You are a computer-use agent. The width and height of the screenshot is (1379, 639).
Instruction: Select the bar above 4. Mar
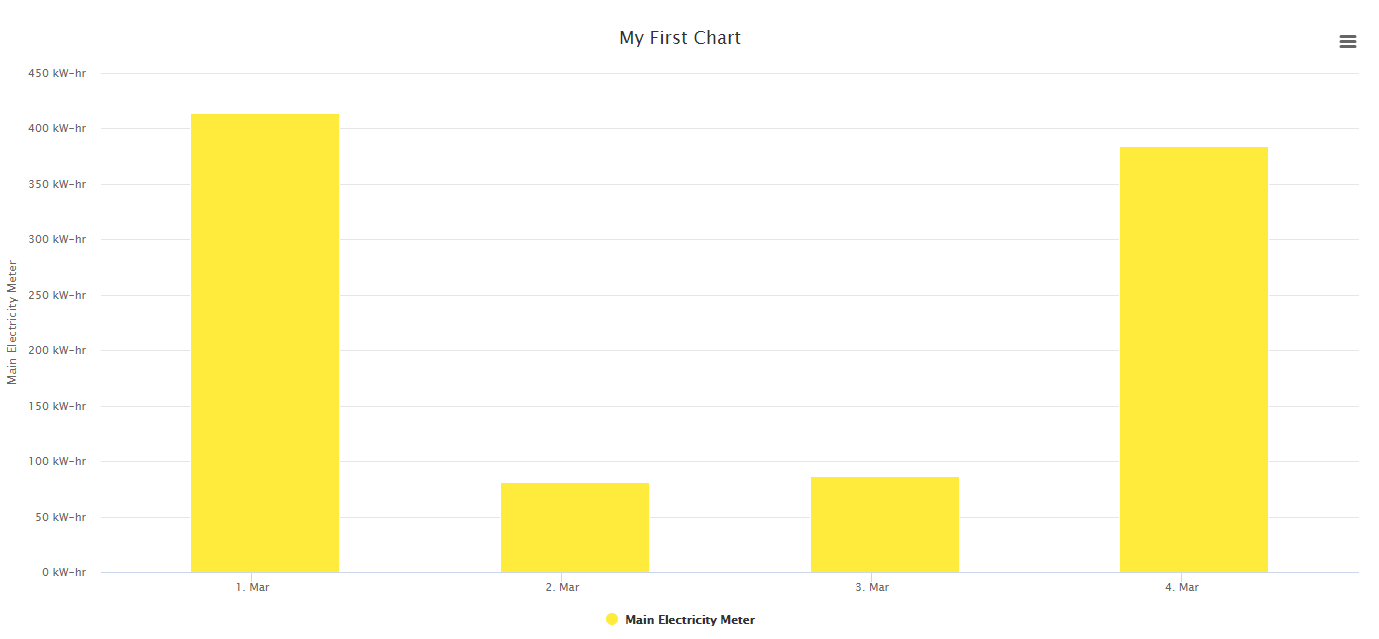[1194, 360]
